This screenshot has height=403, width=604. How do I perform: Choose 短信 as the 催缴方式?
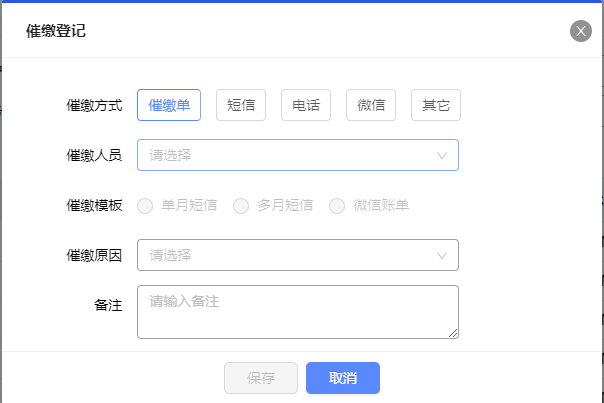point(241,105)
